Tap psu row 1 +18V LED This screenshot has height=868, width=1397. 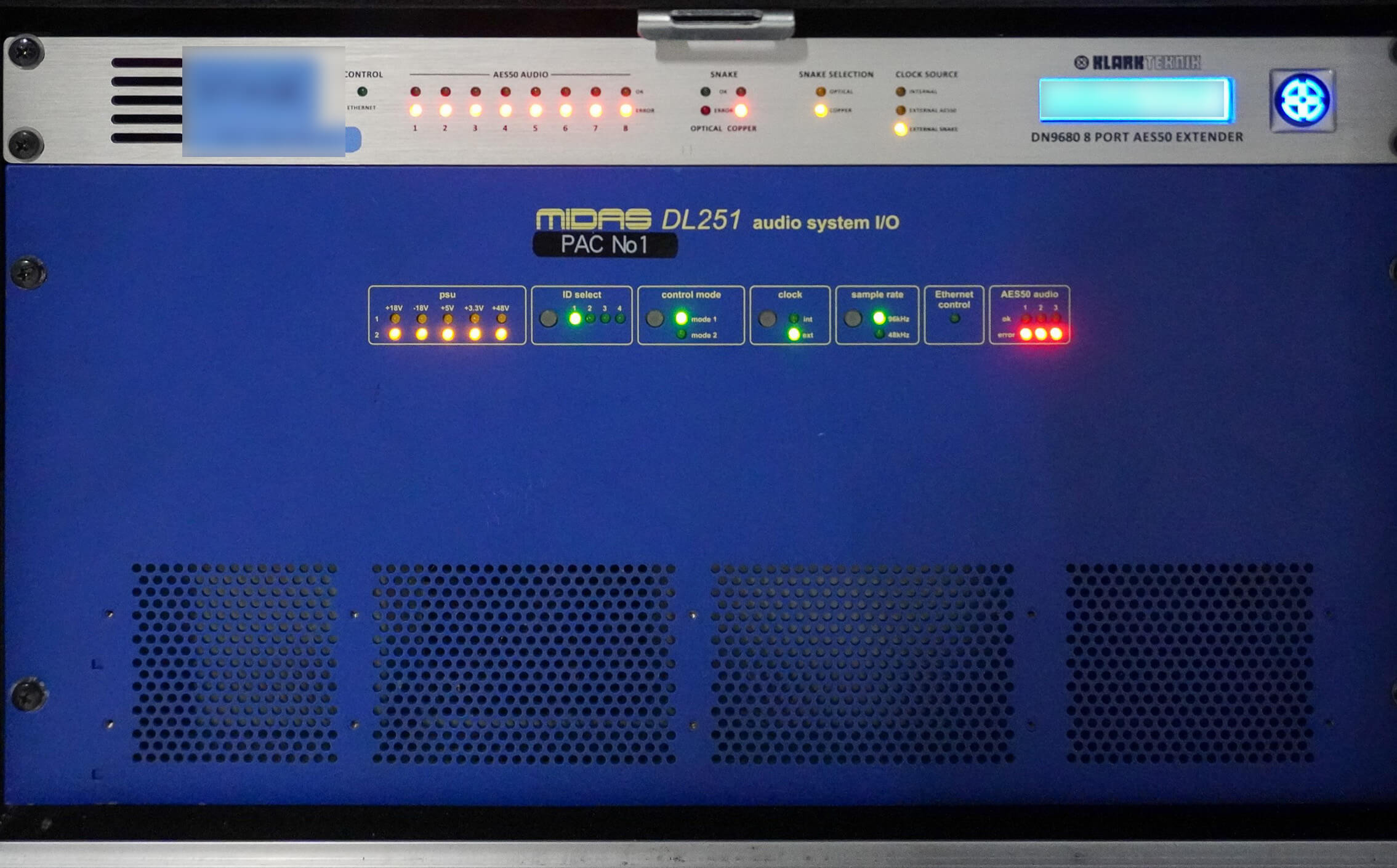click(x=395, y=318)
